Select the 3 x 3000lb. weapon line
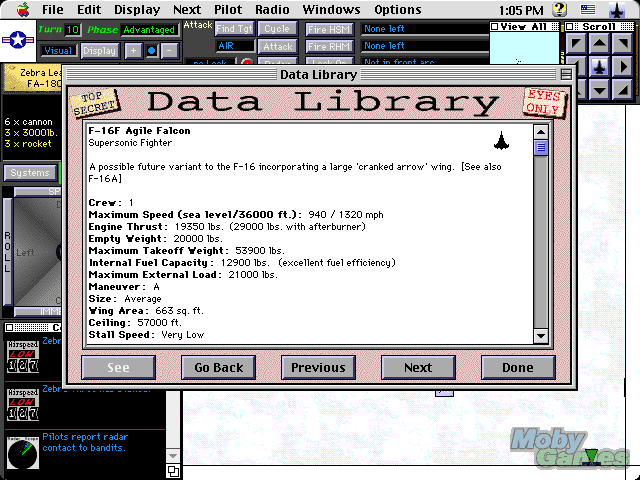 click(x=31, y=133)
